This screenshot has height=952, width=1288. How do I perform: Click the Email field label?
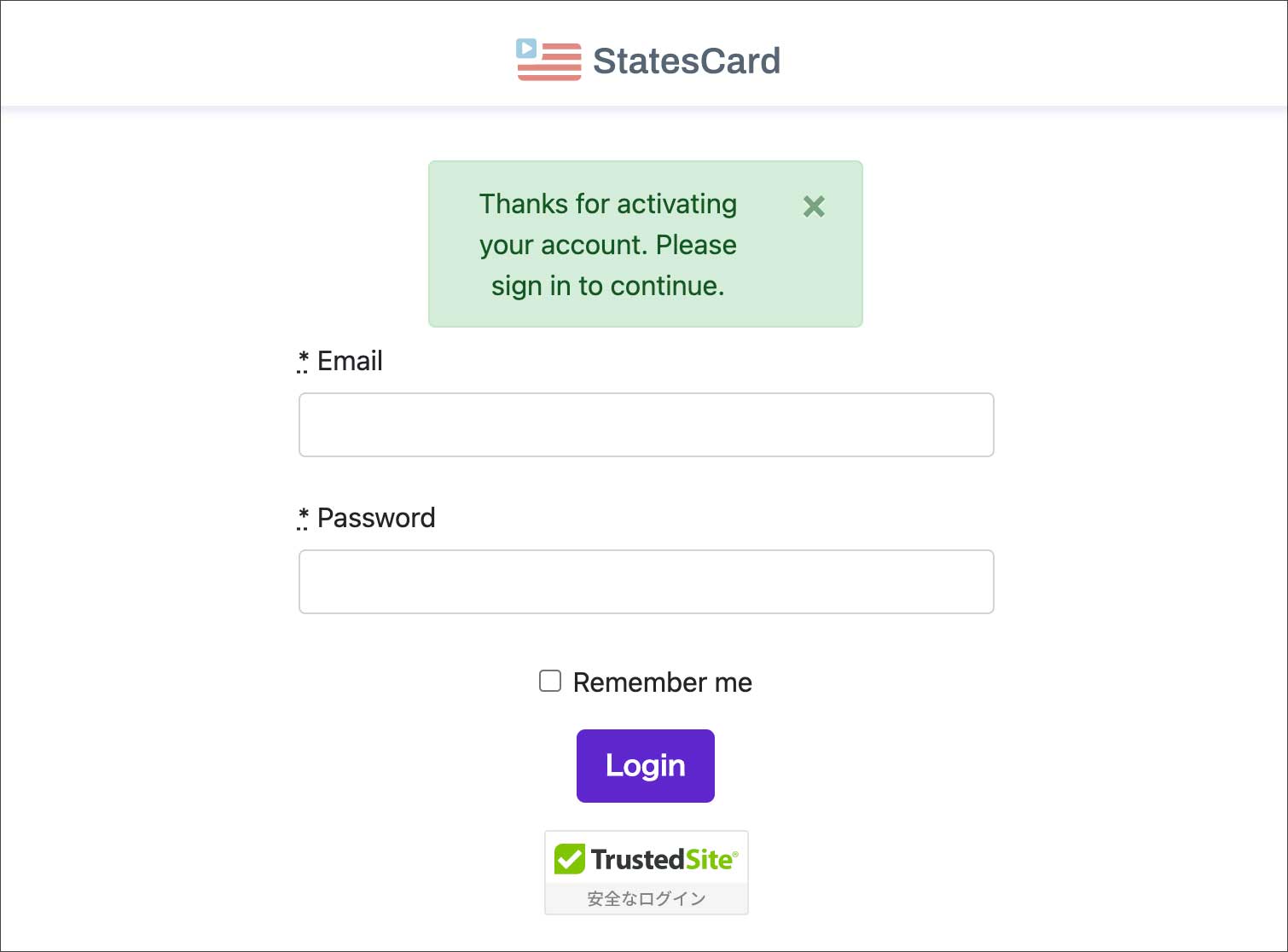(x=350, y=361)
